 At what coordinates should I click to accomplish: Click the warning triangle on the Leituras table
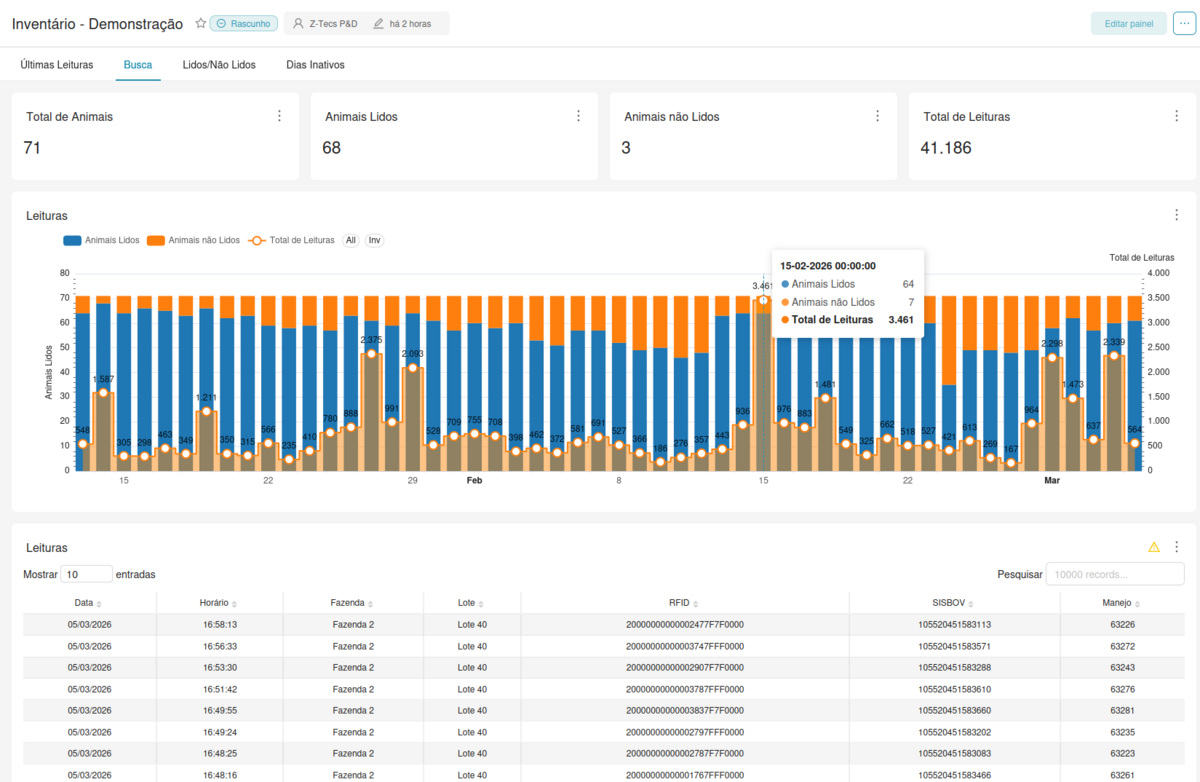click(1154, 547)
